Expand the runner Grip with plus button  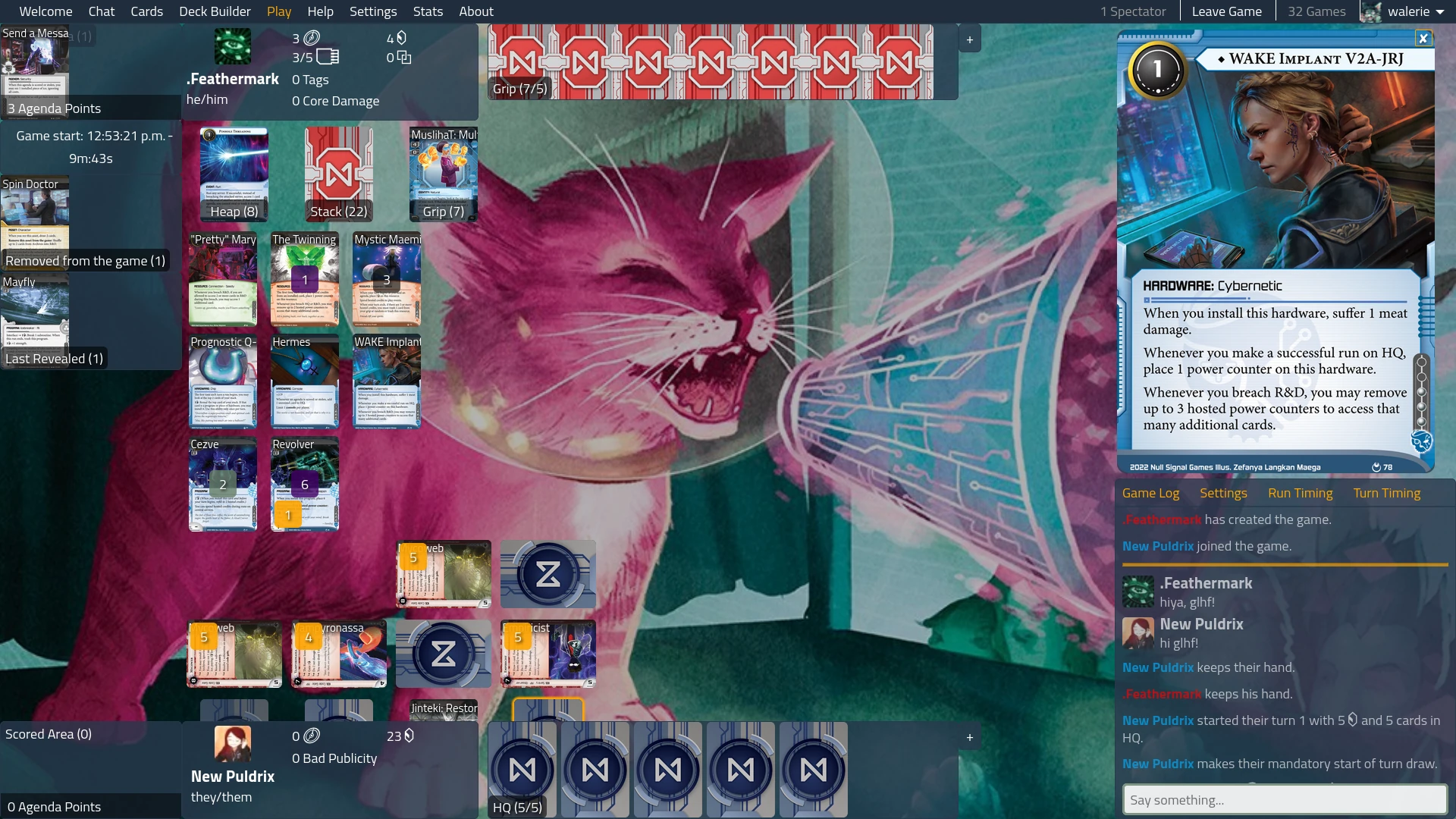click(x=969, y=39)
